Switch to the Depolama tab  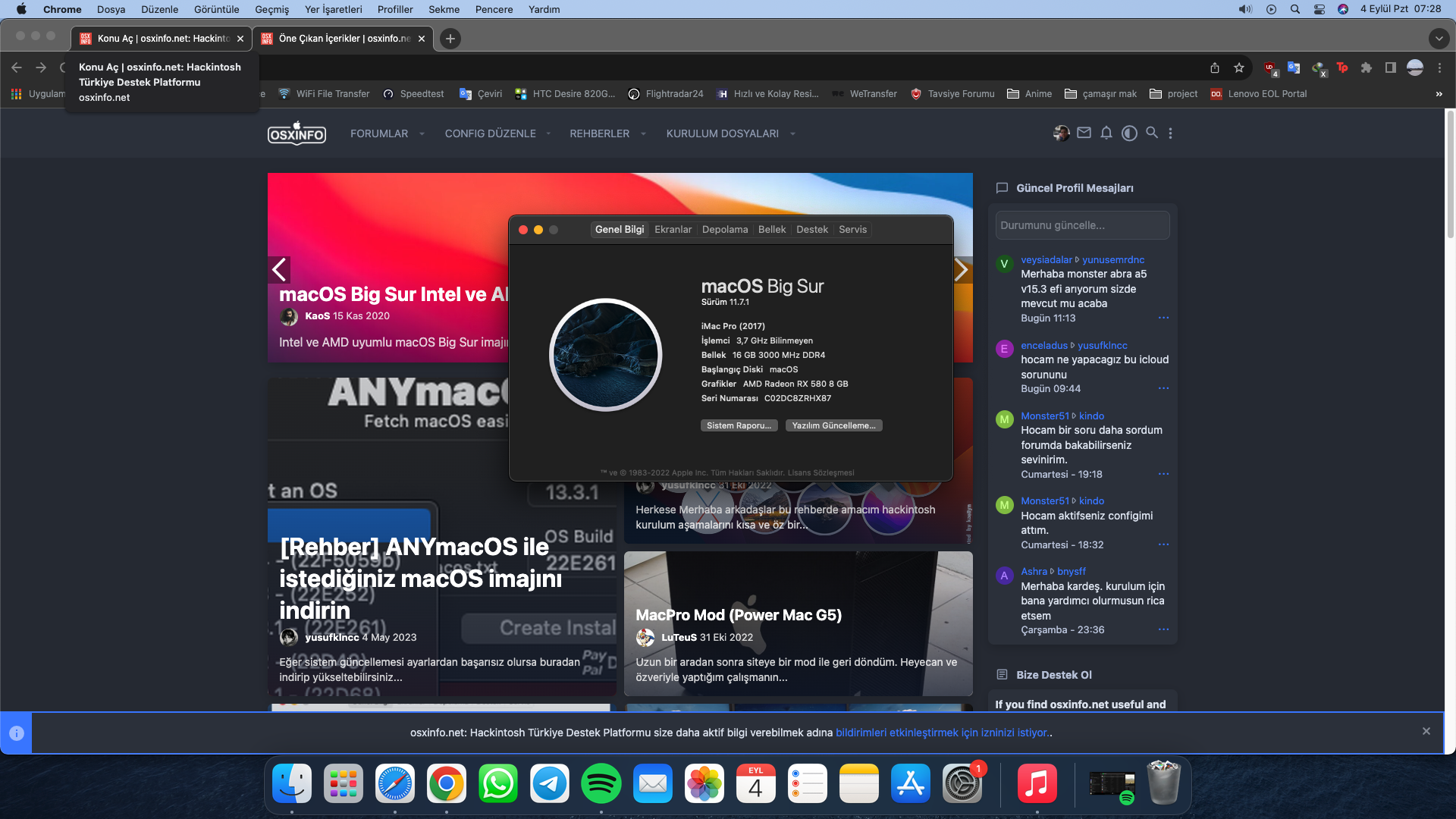pyautogui.click(x=724, y=230)
